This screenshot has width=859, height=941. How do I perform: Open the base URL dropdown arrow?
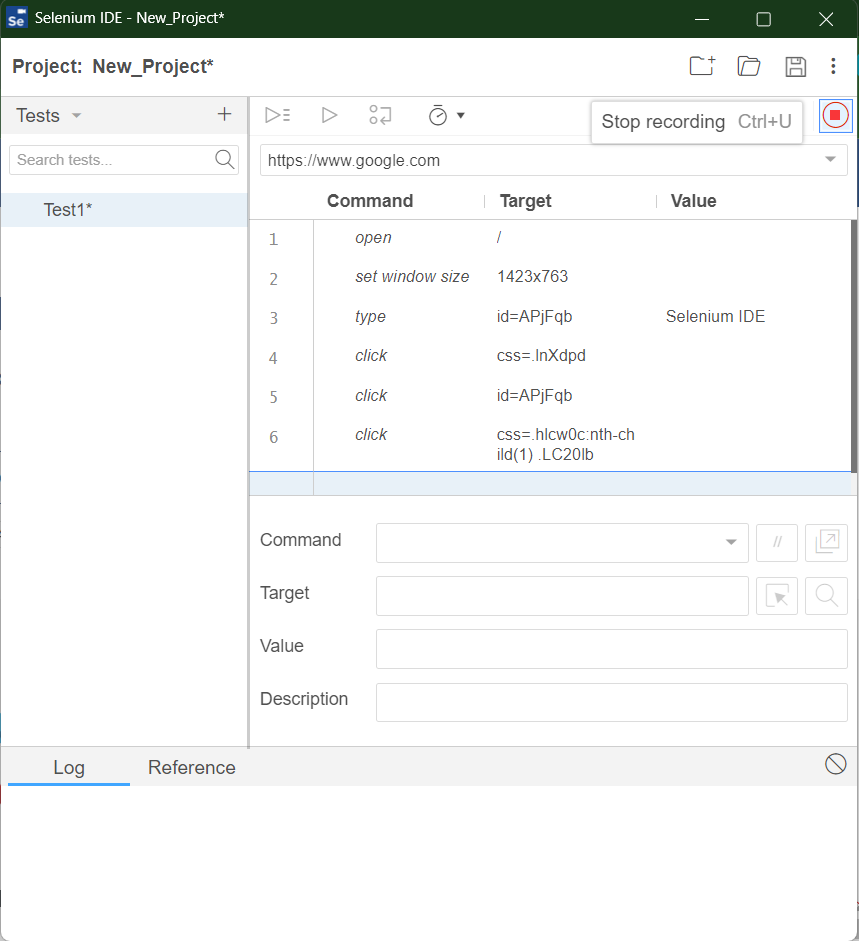pos(830,160)
